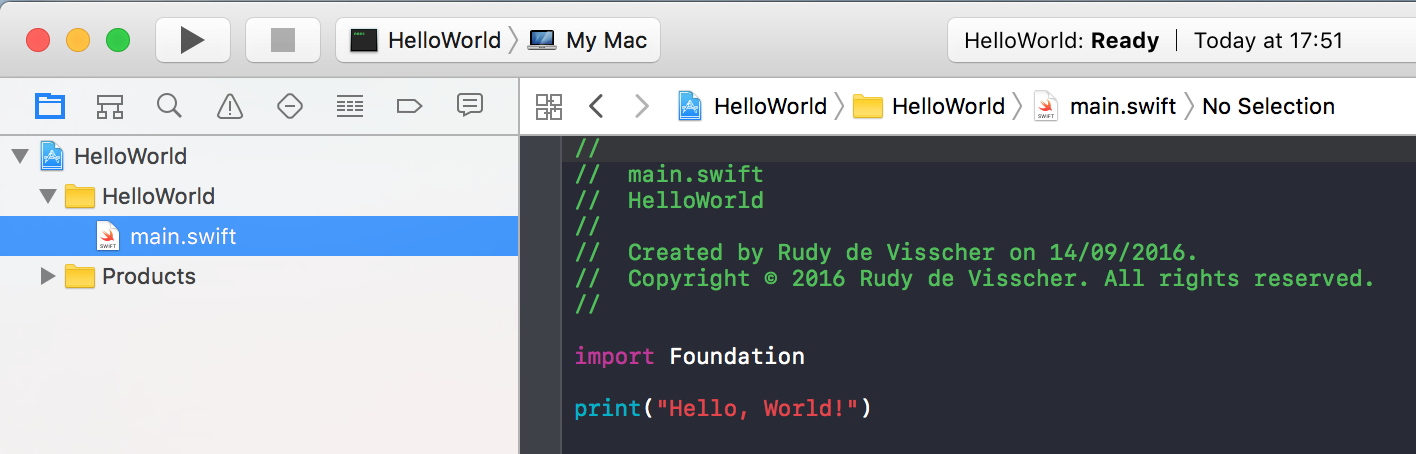1416x454 pixels.
Task: Go forward in editor history
Action: coord(642,106)
